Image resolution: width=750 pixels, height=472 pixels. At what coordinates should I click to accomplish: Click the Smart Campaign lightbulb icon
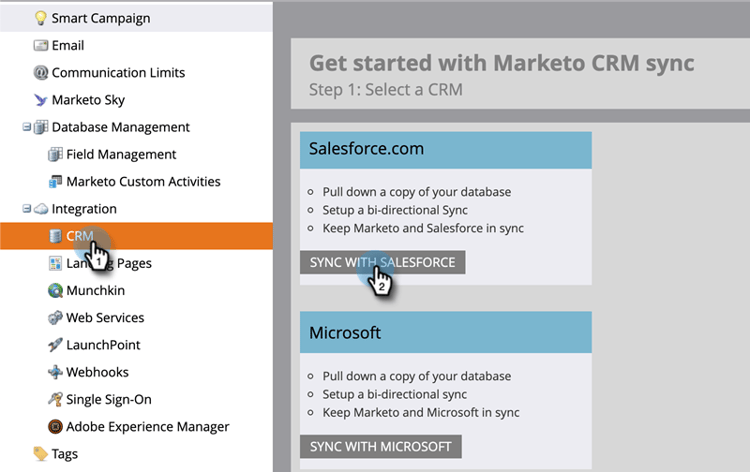pyautogui.click(x=41, y=18)
